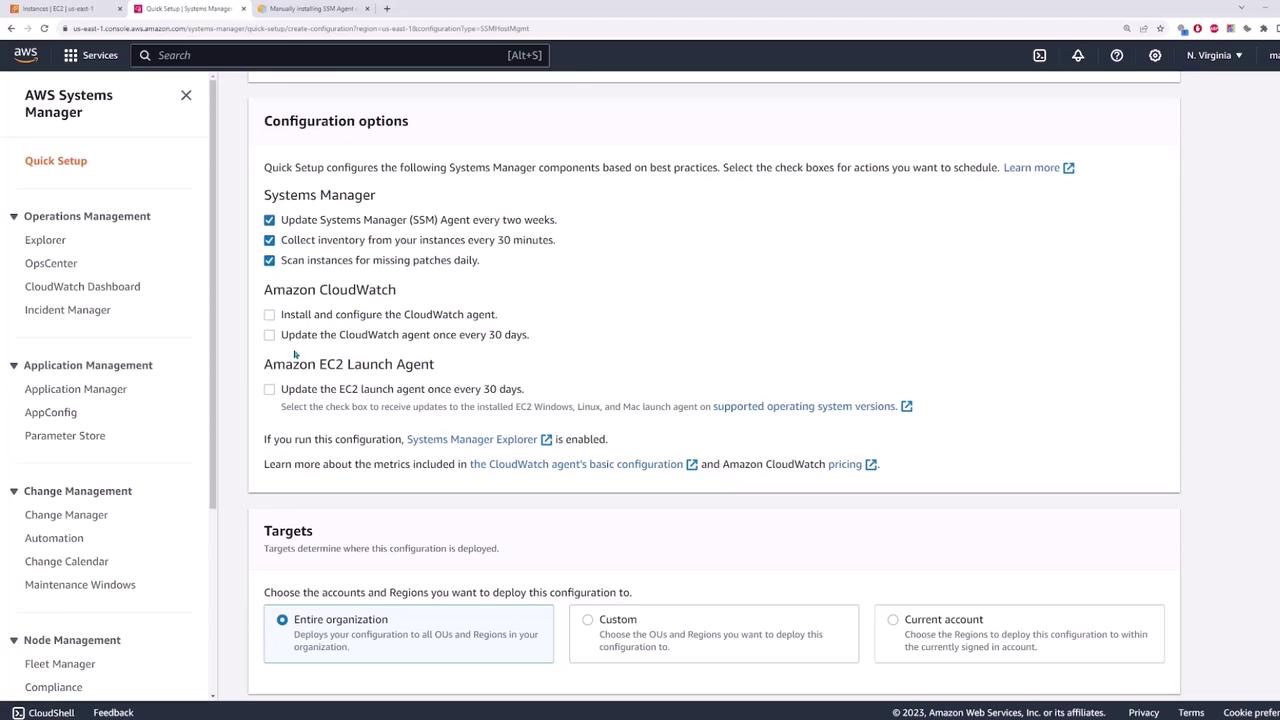Click external link icon after basic configuration
This screenshot has width=1280, height=720.
tap(691, 464)
